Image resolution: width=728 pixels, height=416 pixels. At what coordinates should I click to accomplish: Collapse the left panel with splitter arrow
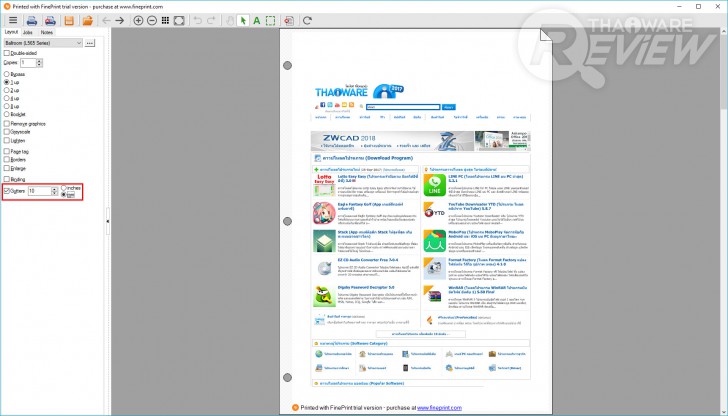point(108,221)
